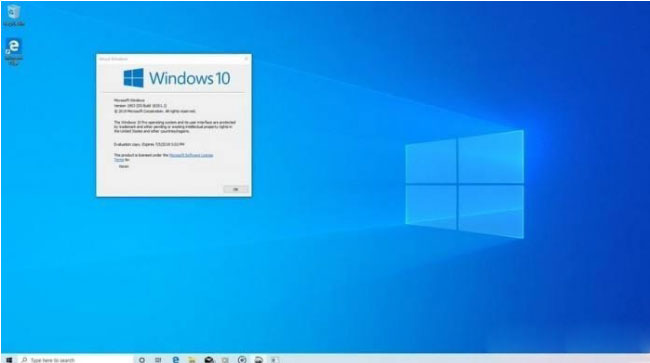The width and height of the screenshot is (650, 363).
Task: Open the Recycle Bin desktop icon
Action: tap(14, 15)
